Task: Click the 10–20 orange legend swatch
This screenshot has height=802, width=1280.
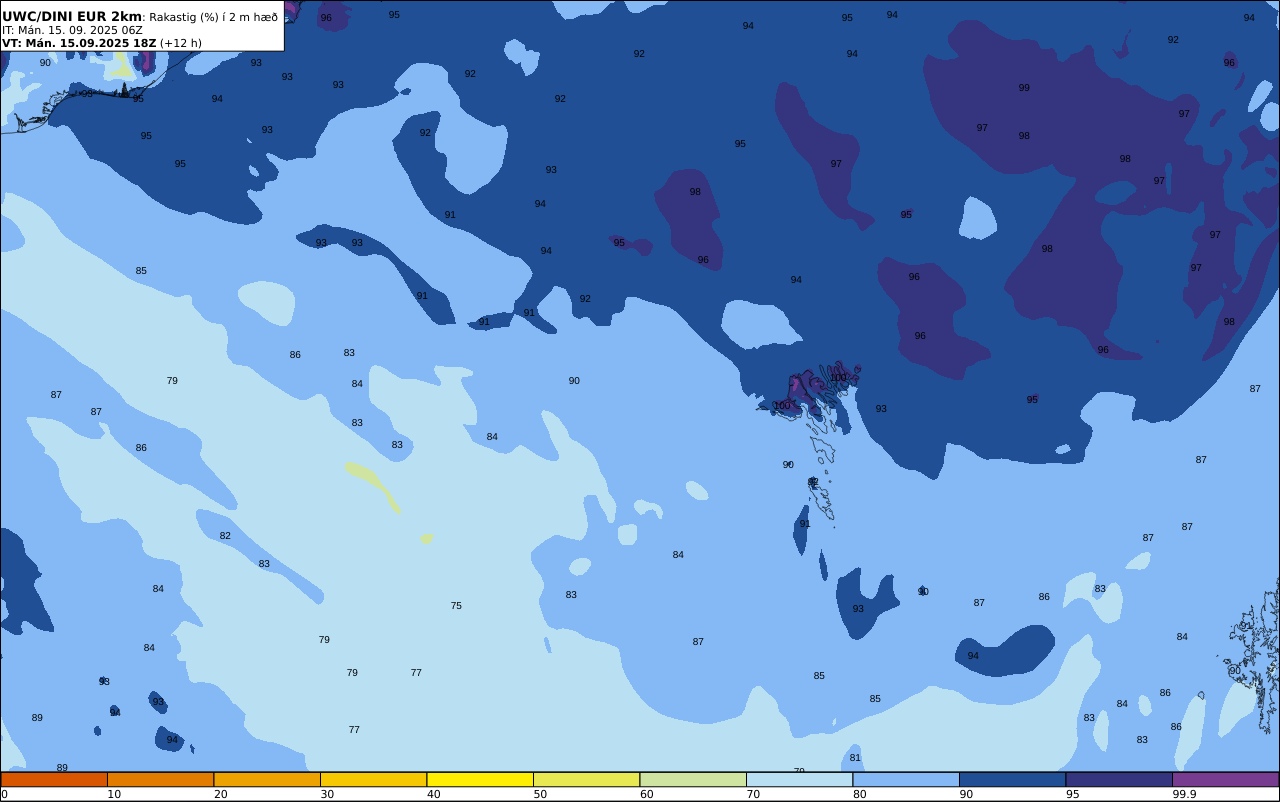Action: tap(160, 779)
